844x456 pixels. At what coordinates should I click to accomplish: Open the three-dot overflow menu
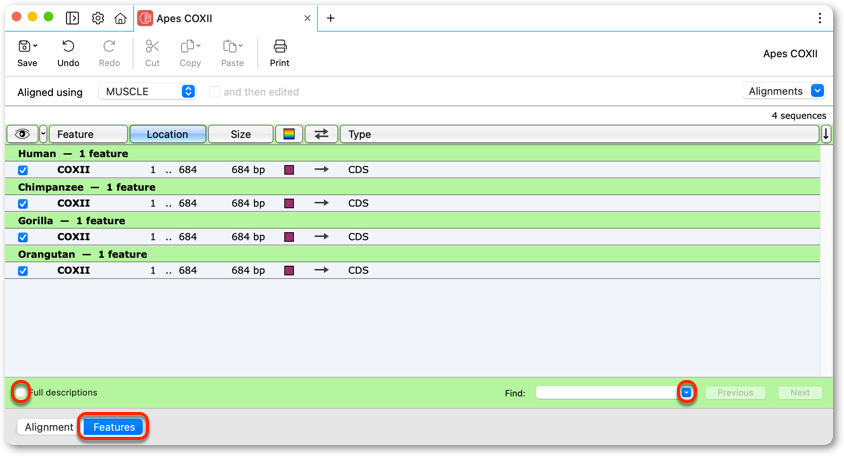(819, 18)
